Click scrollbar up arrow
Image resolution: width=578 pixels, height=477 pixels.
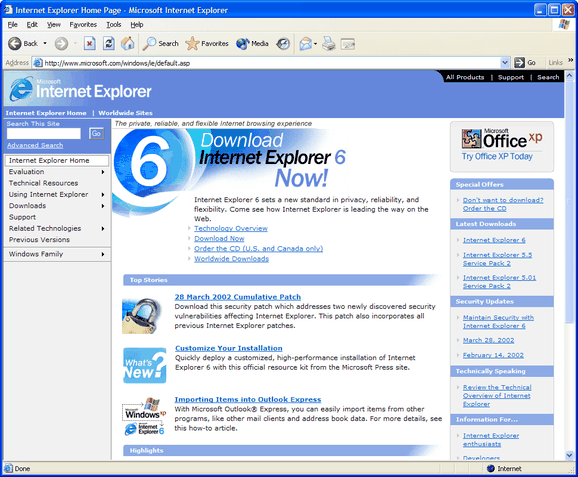coord(569,76)
